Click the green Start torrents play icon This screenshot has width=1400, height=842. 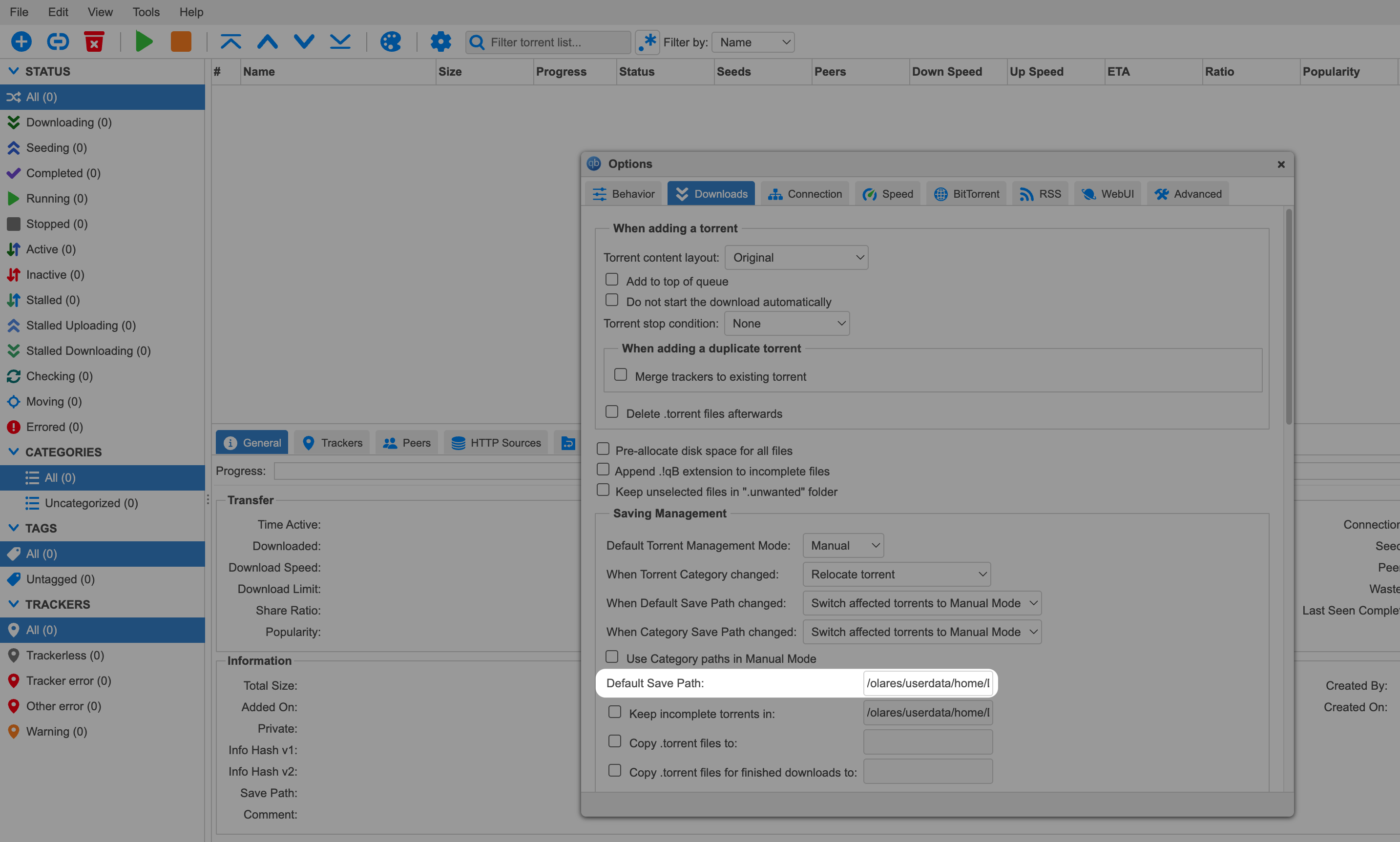[x=144, y=42]
